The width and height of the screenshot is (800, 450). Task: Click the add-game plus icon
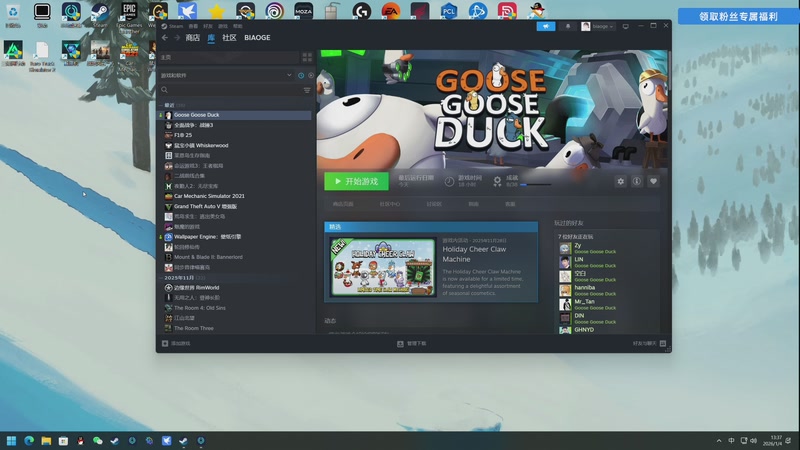[165, 343]
